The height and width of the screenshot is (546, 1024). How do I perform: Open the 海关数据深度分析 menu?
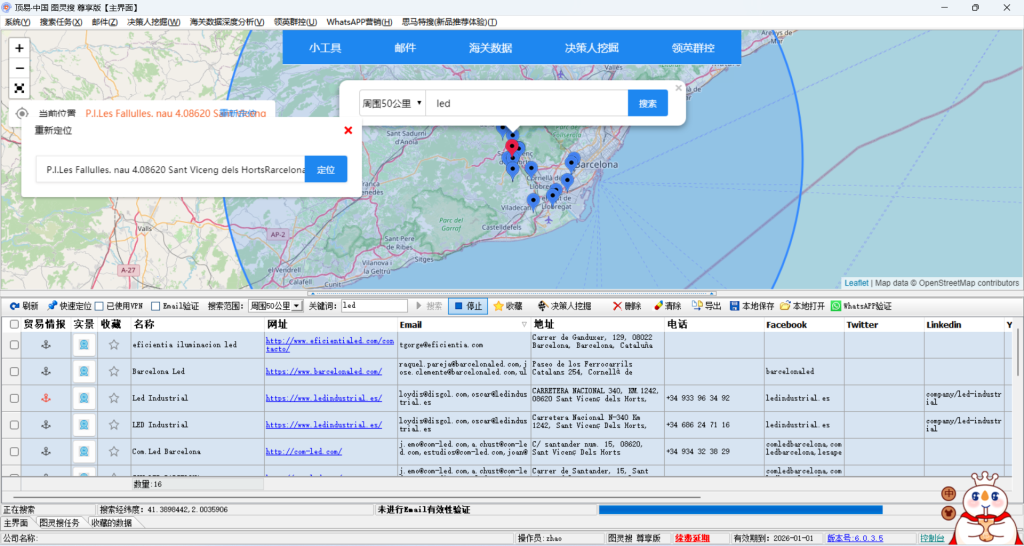pyautogui.click(x=227, y=22)
